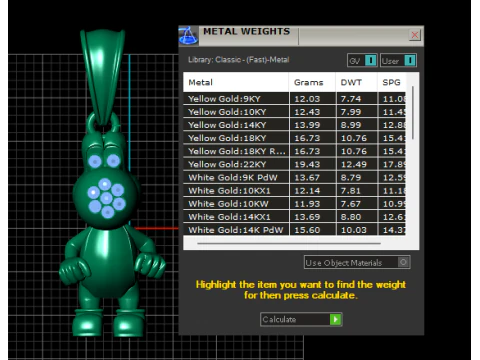Click the 13.99 grams cell
The height and width of the screenshot is (360, 480).
click(x=313, y=125)
